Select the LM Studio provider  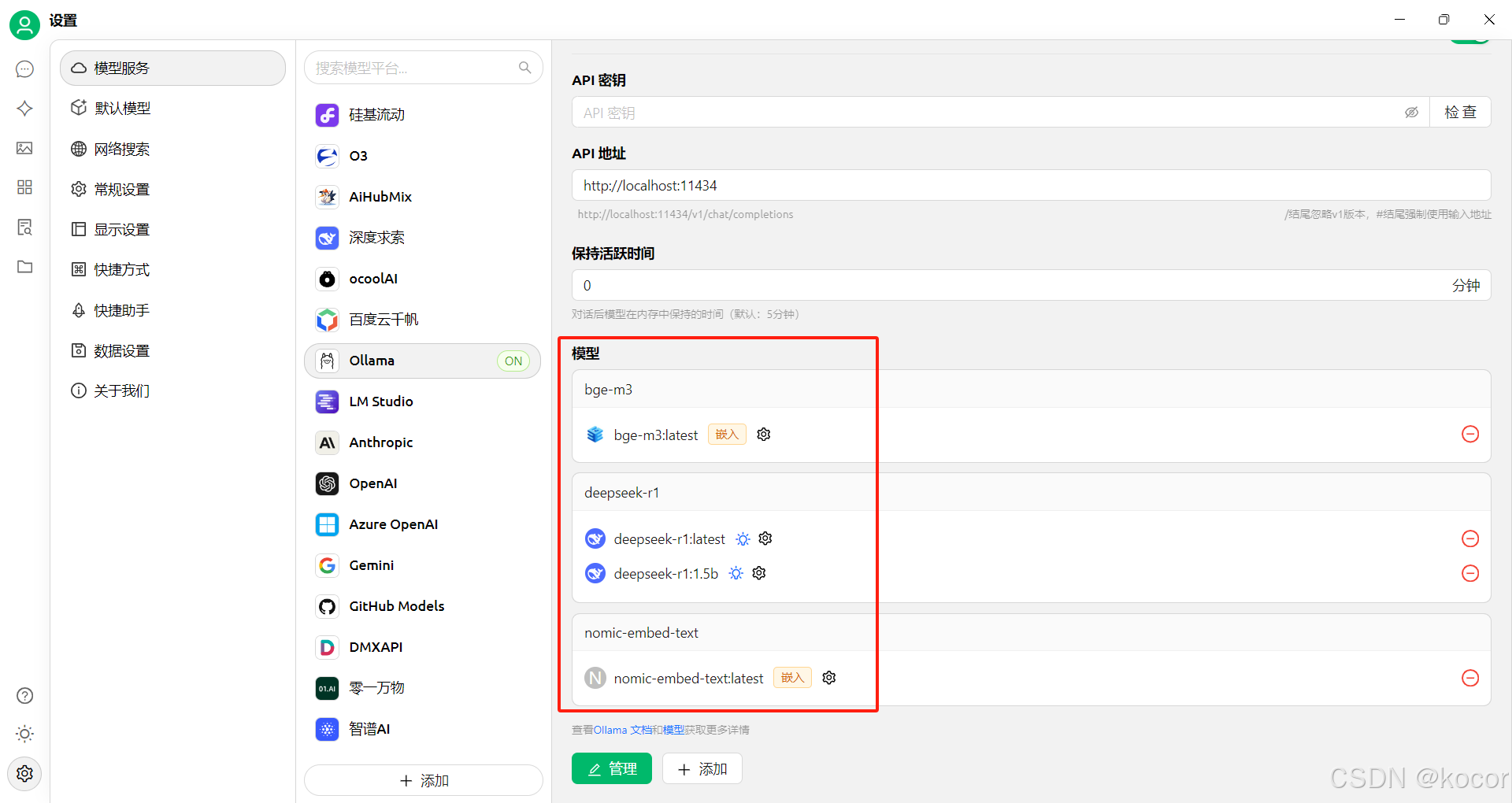(x=423, y=401)
